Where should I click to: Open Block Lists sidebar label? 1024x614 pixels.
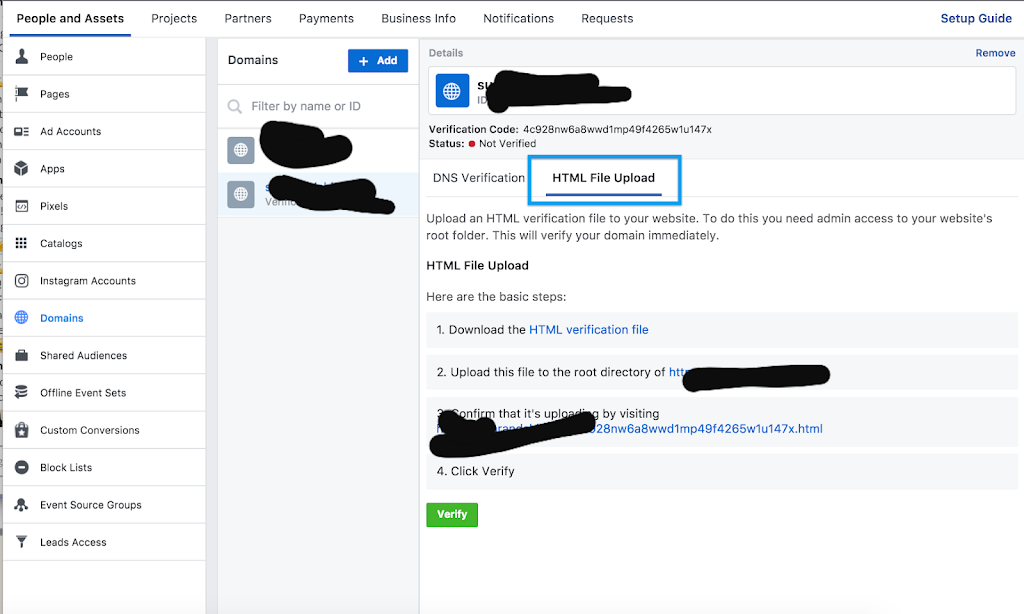(66, 468)
